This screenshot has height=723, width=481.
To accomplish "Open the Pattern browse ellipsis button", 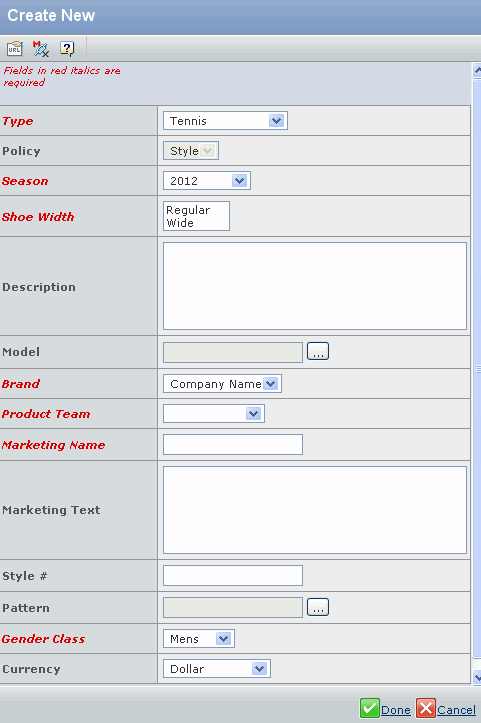I will (318, 607).
